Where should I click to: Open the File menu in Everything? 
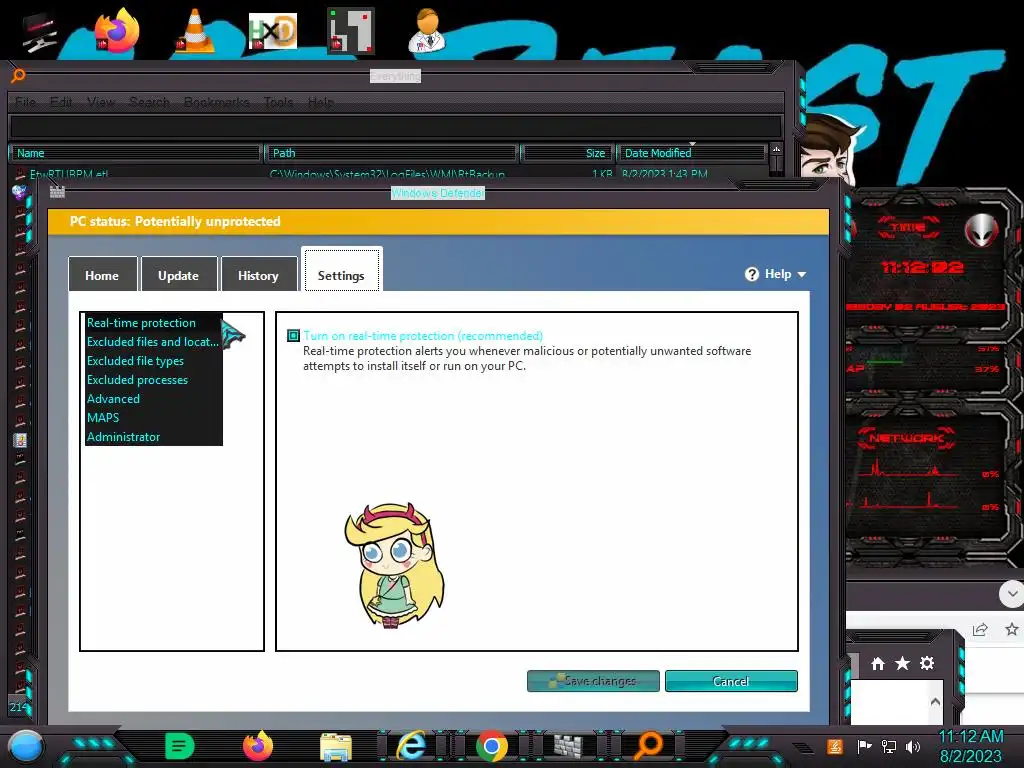tap(25, 102)
